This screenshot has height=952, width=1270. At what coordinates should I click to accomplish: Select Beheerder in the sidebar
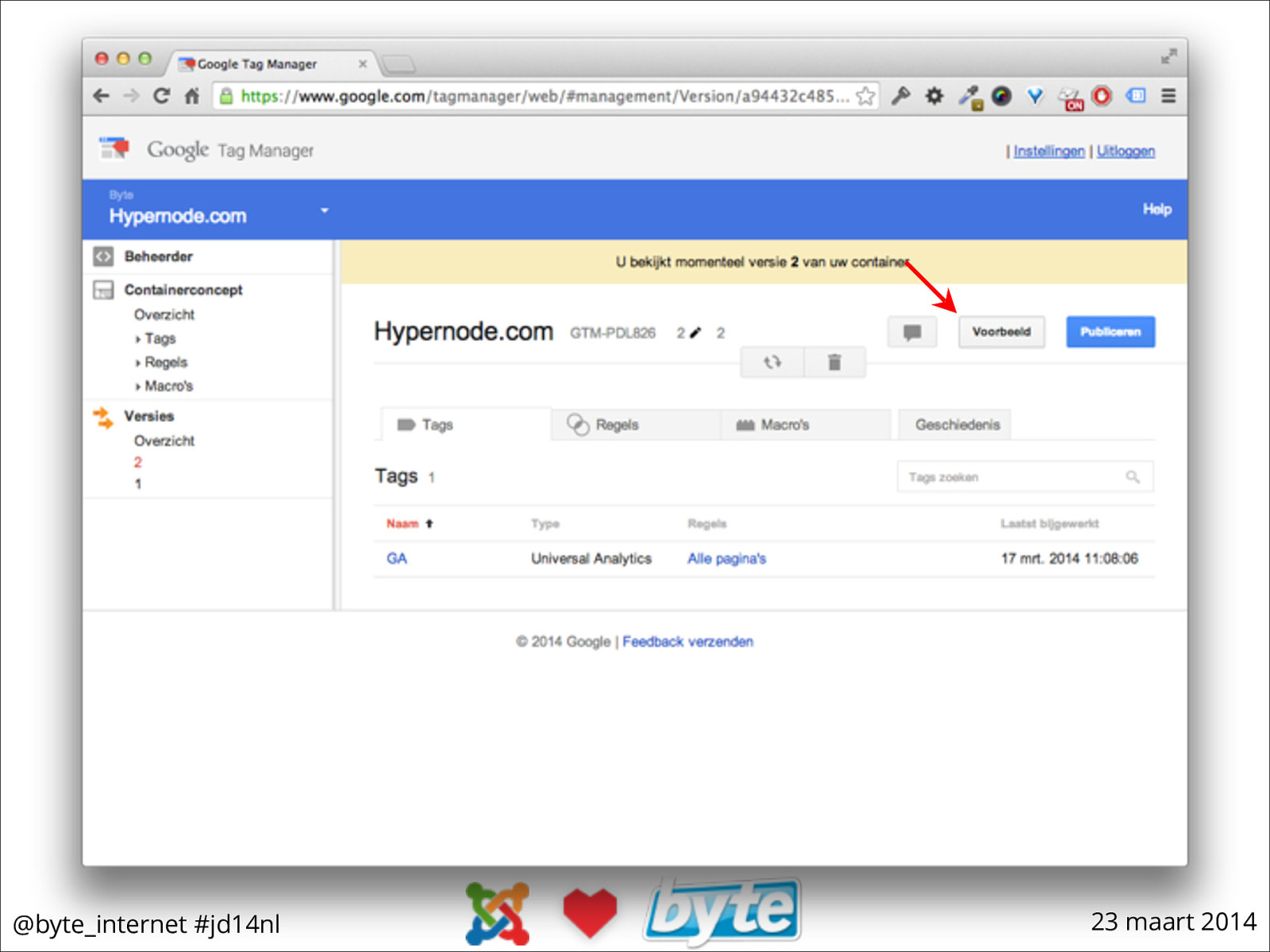[158, 256]
